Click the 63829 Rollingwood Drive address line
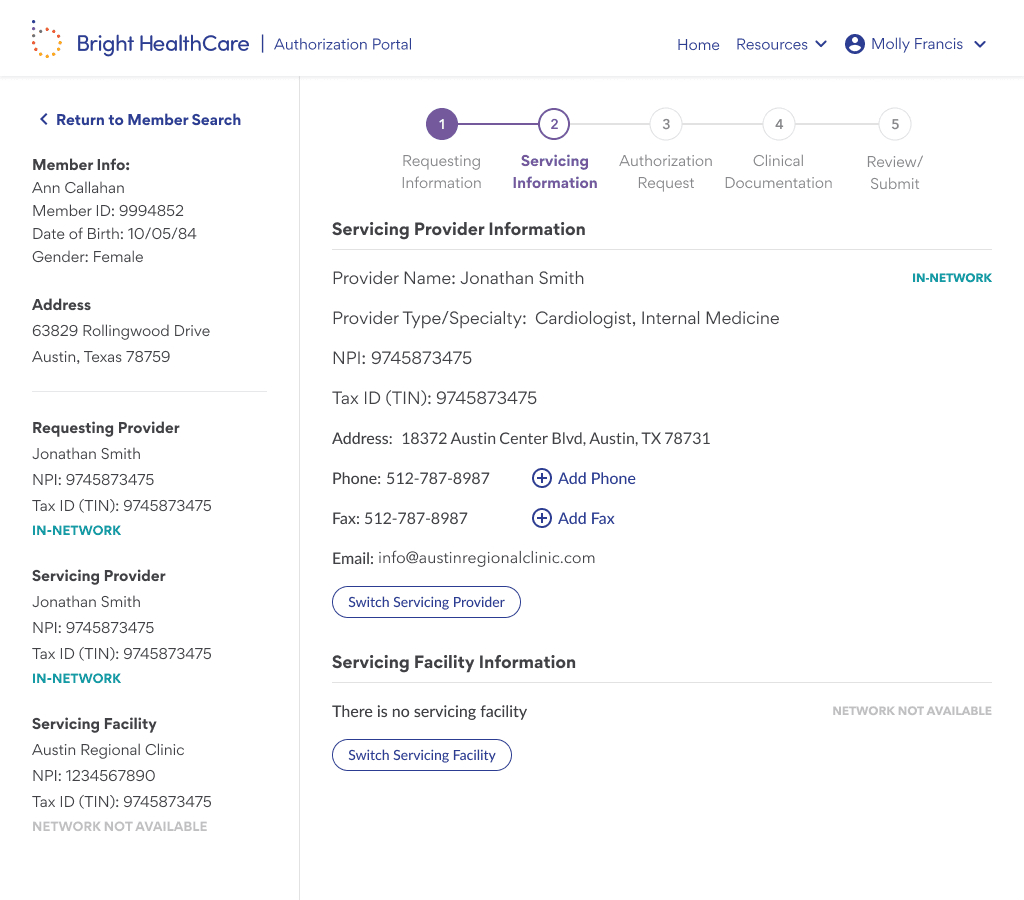 click(121, 330)
